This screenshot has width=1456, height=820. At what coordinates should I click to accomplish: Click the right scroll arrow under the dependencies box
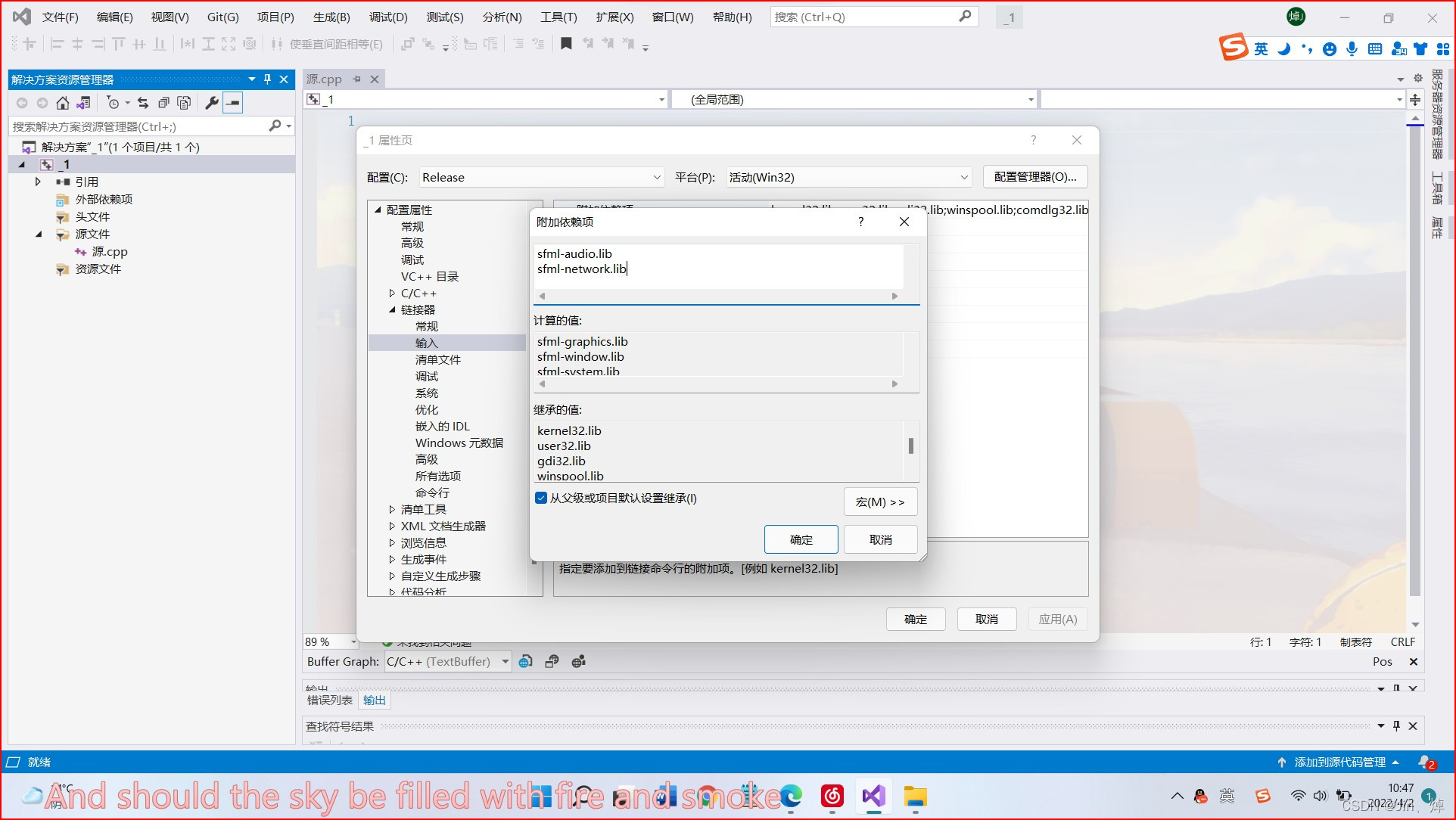click(x=894, y=296)
